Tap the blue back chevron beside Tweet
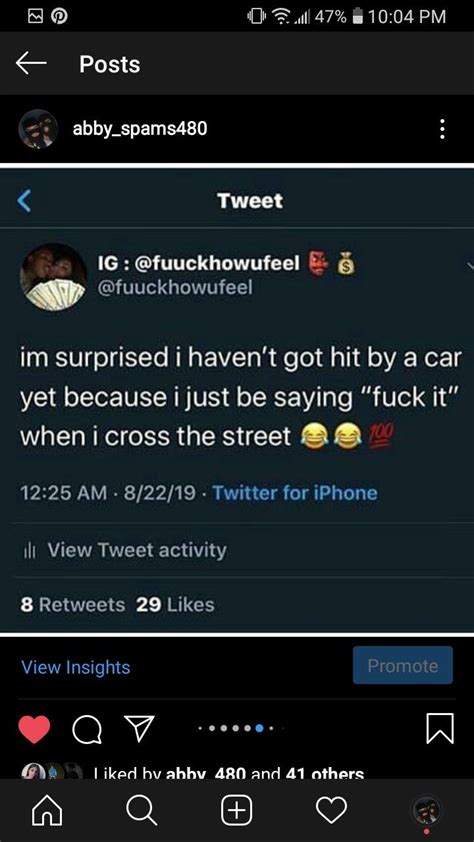The image size is (474, 842). 24,201
